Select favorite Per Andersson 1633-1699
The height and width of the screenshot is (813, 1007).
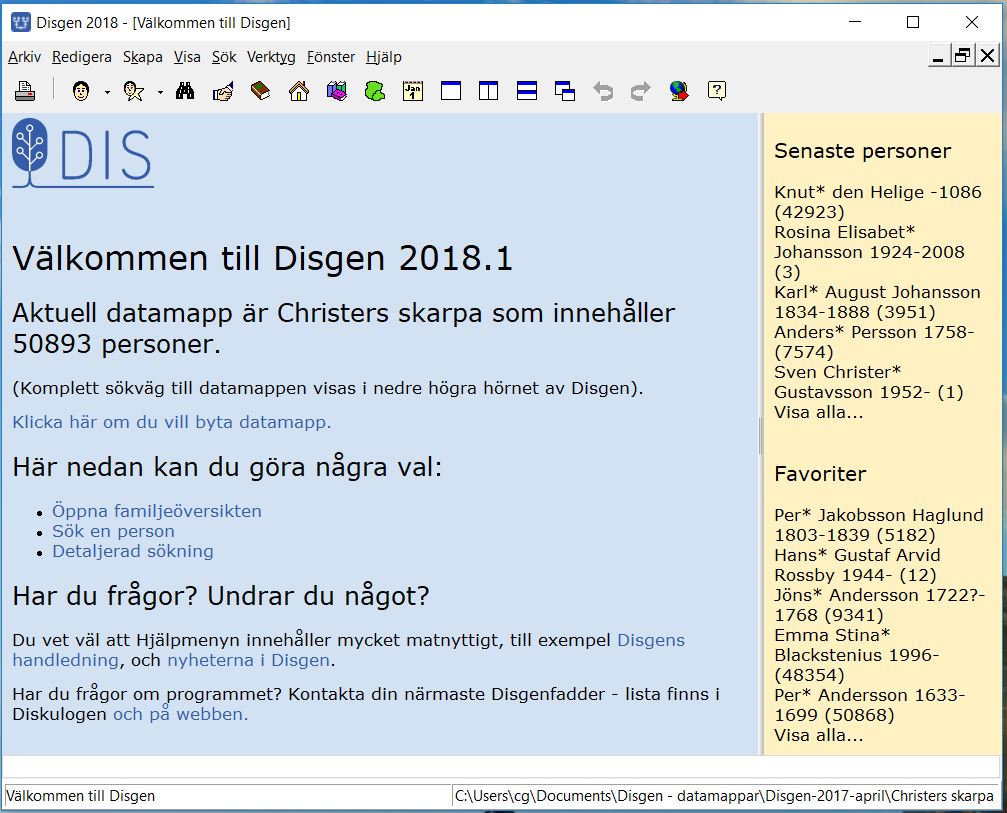870,704
